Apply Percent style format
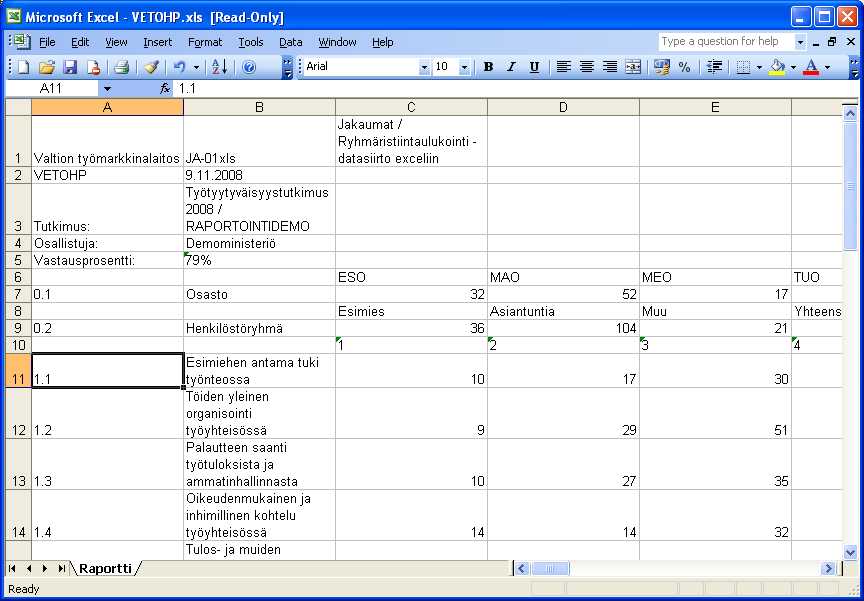This screenshot has width=864, height=601. point(684,67)
